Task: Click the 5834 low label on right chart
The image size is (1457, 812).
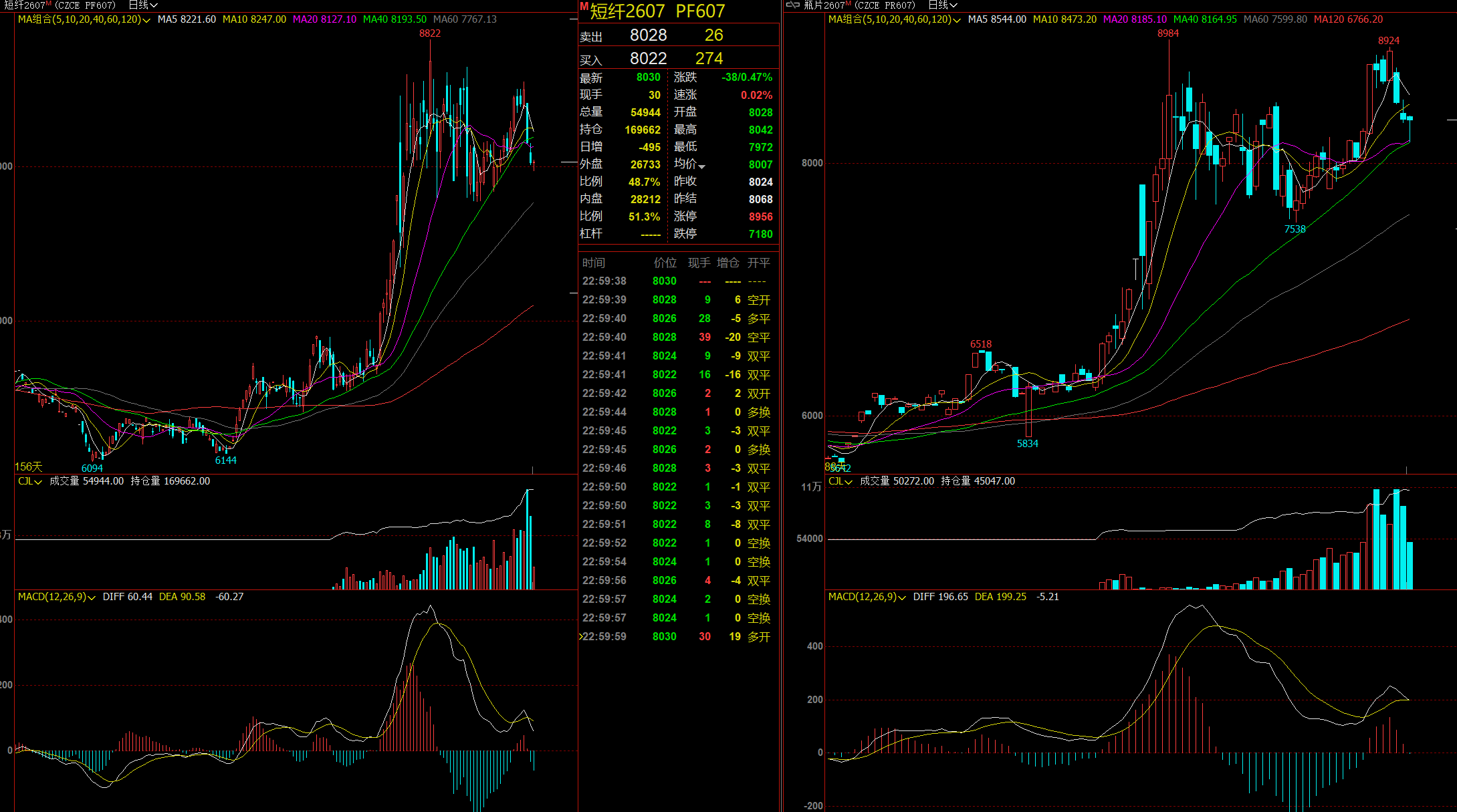Action: (x=1028, y=444)
